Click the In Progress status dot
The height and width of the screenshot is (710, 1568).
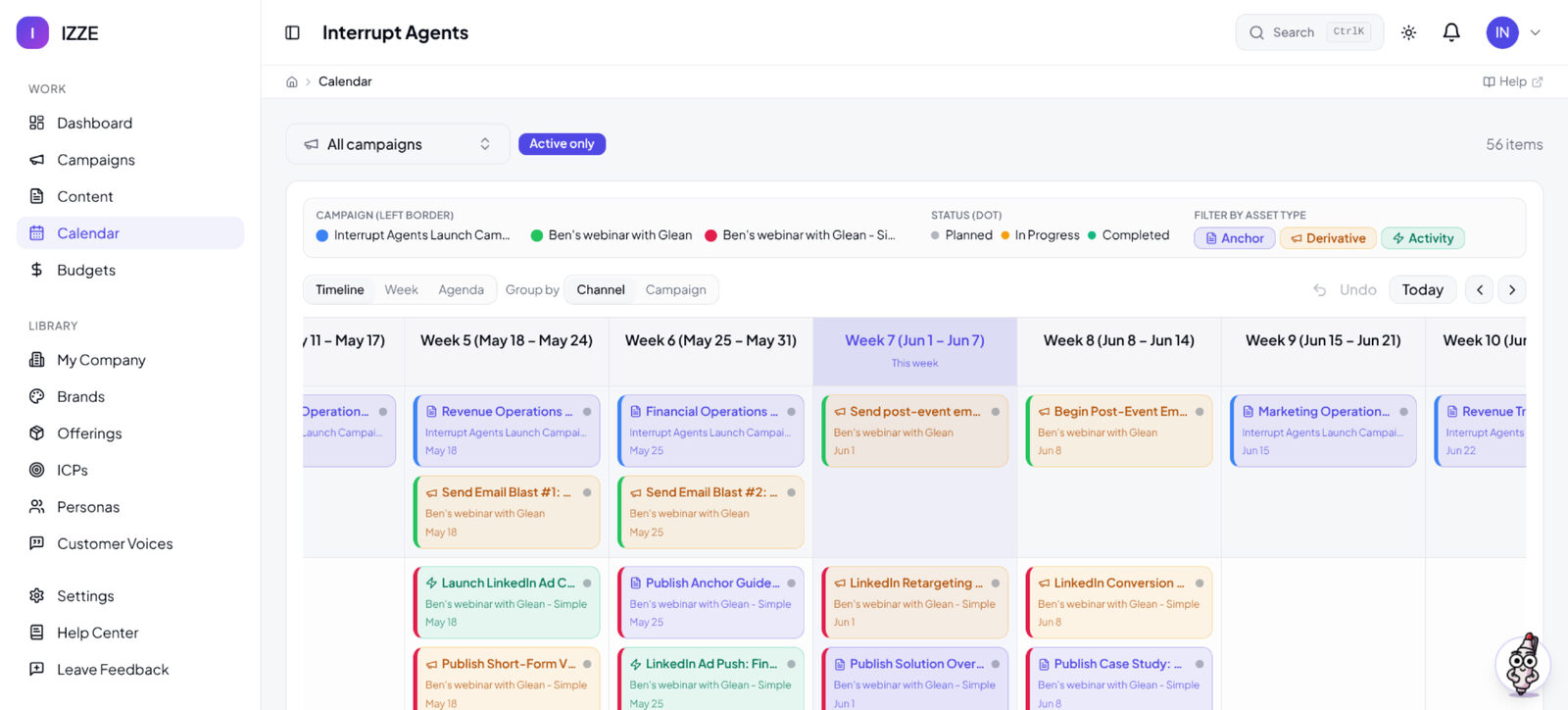coord(1005,235)
